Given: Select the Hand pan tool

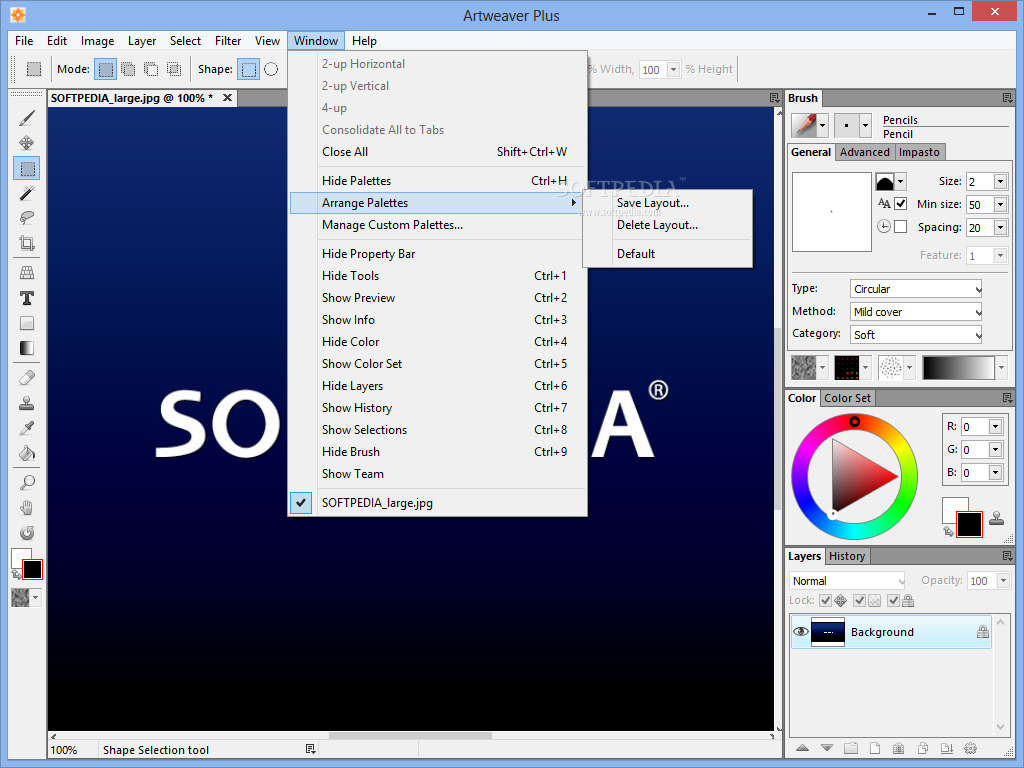Looking at the screenshot, I should click(x=27, y=507).
